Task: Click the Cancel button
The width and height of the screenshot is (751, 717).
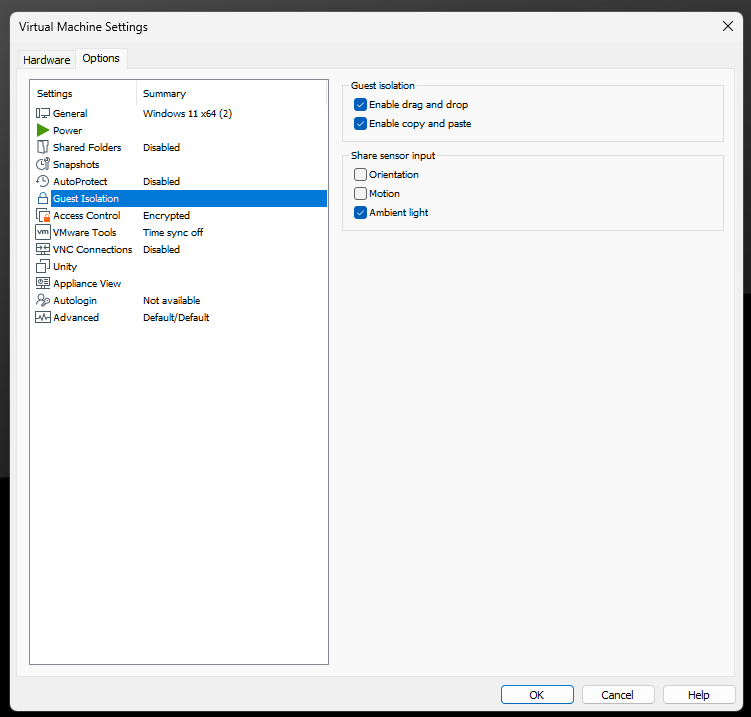Action: click(x=617, y=695)
